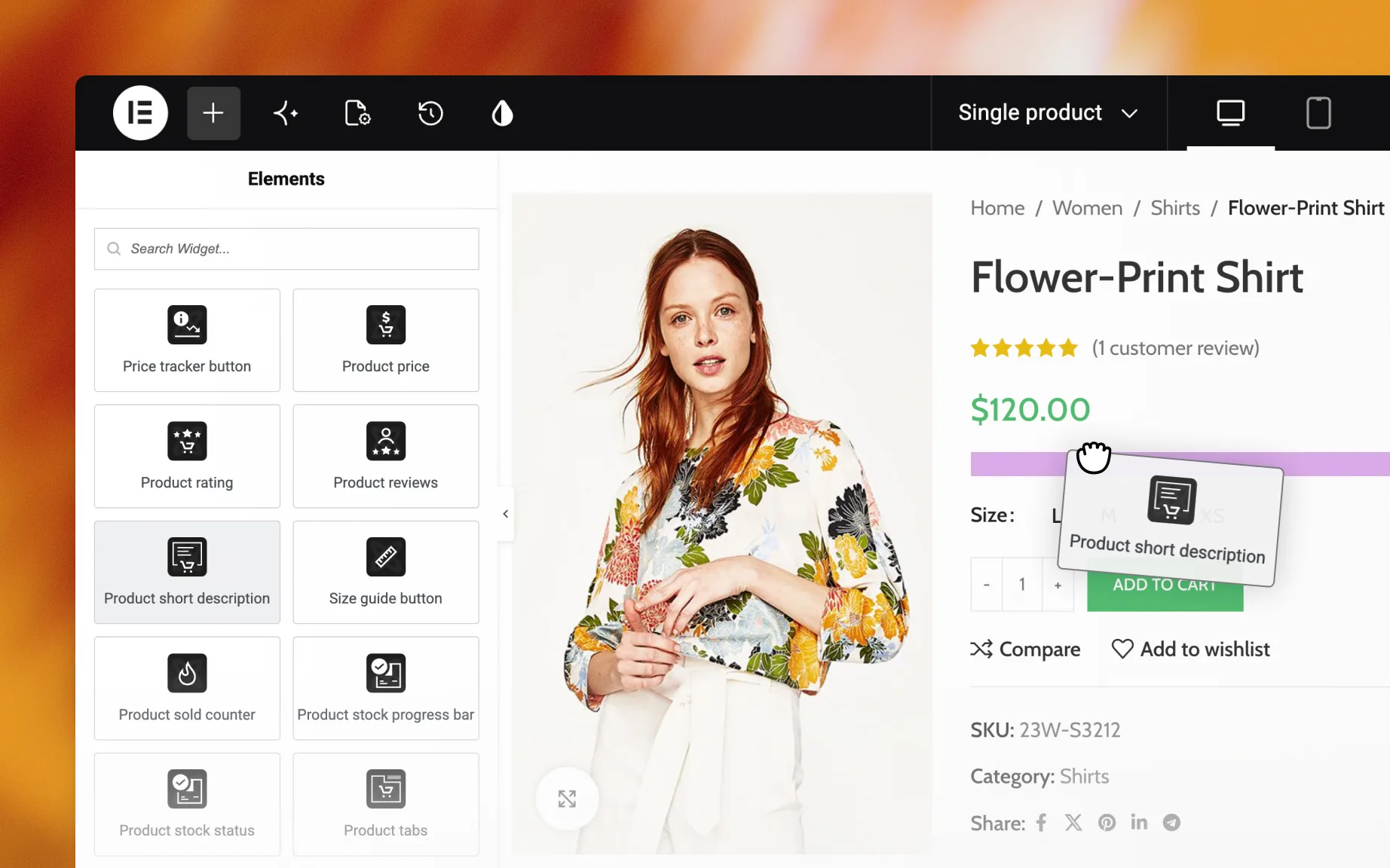Switch to desktop preview mode
Screen dimensions: 1390x868
pos(1230,113)
